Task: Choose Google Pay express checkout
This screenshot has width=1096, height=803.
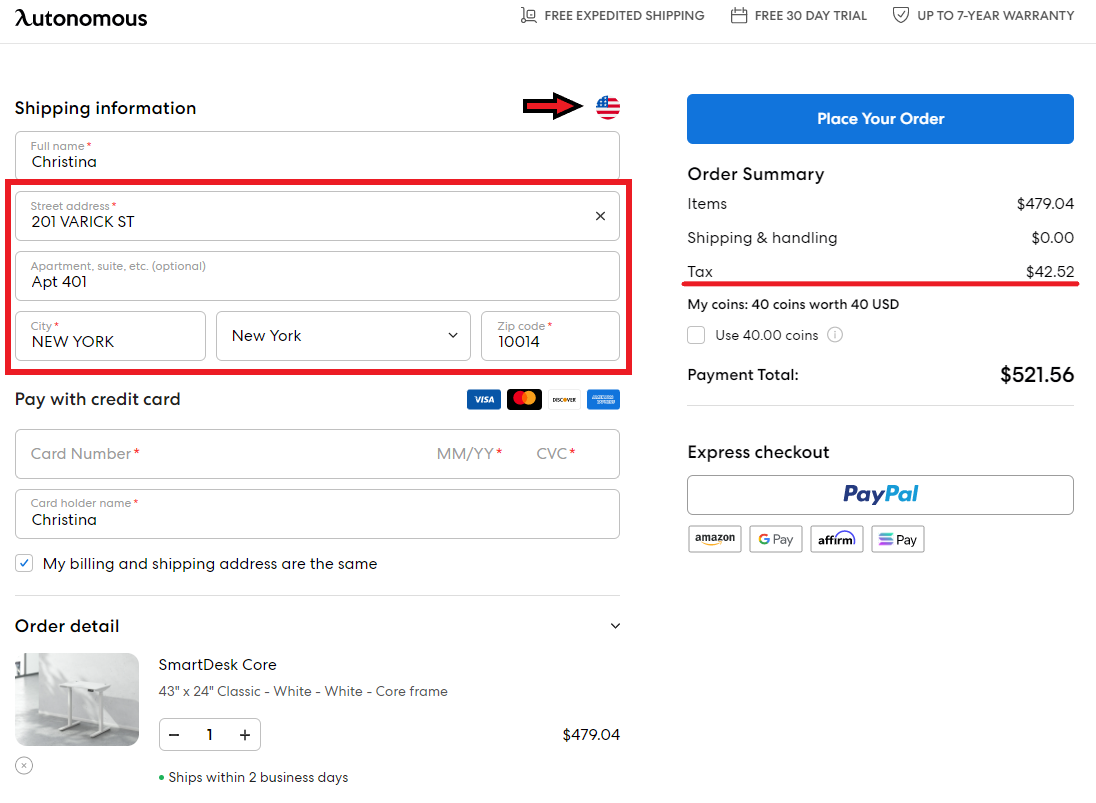Action: point(776,539)
